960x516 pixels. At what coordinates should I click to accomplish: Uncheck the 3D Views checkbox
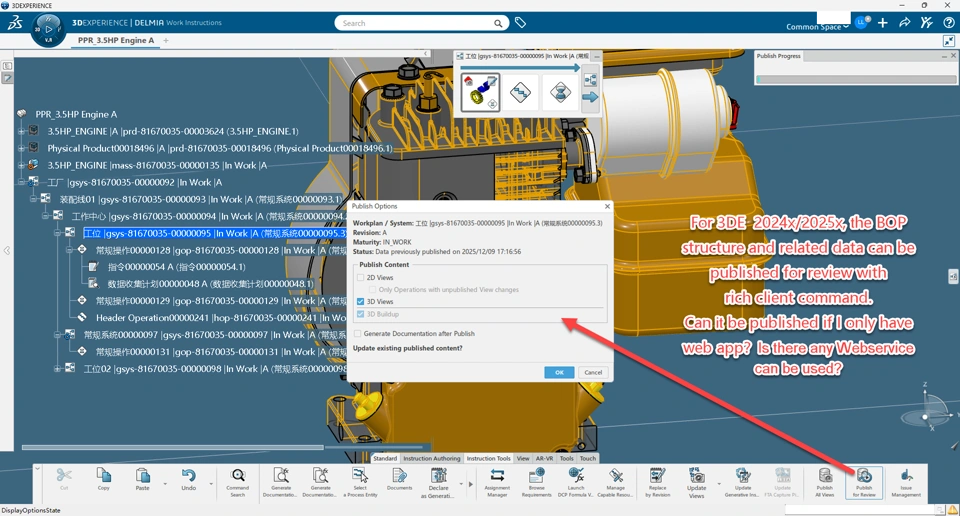(360, 301)
